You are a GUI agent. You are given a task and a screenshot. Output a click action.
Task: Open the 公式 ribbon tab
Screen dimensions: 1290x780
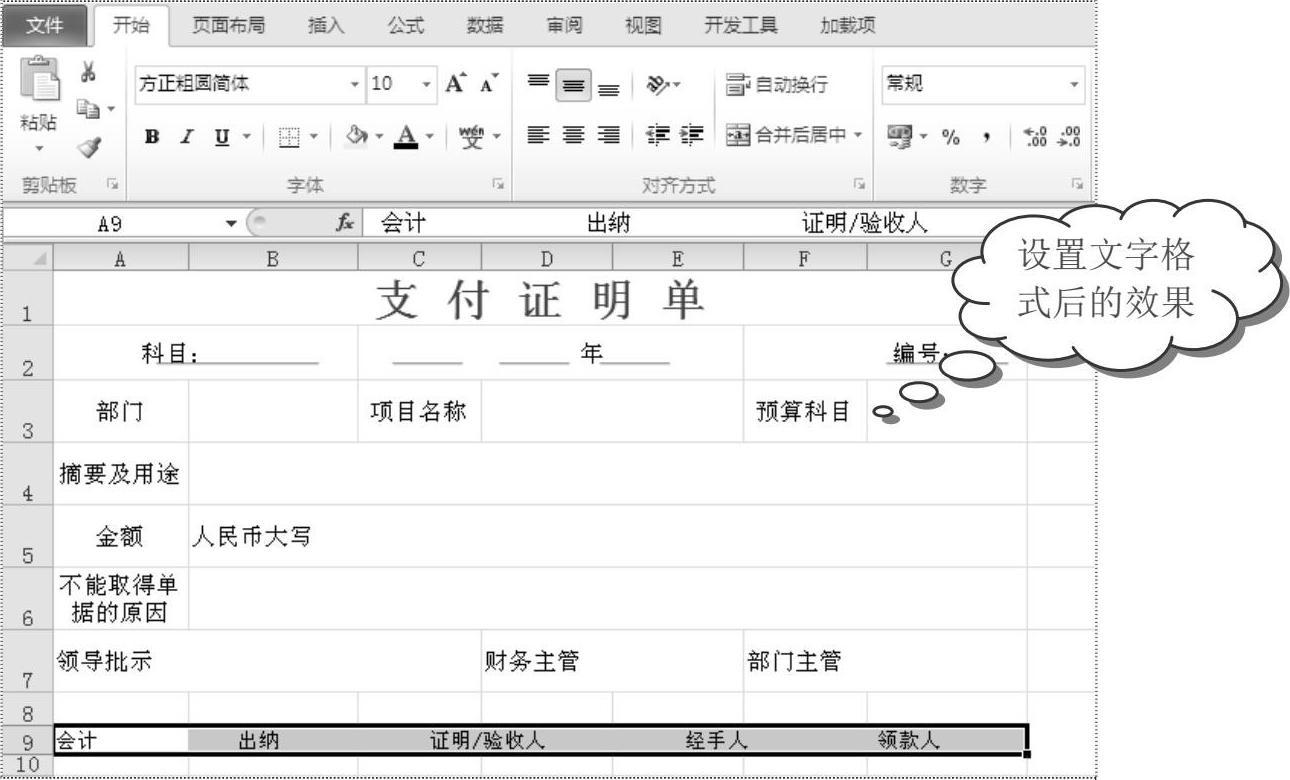click(x=405, y=26)
